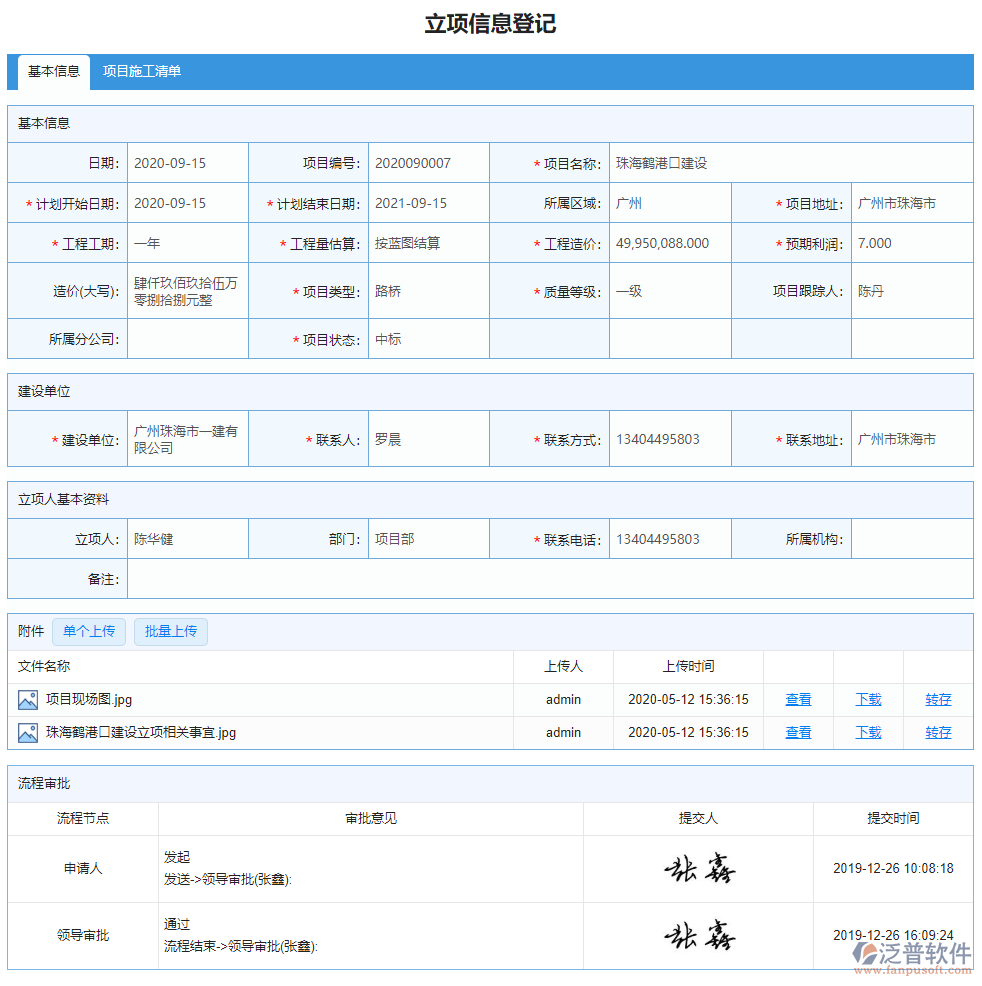The height and width of the screenshot is (986, 982).
Task: Open 查看 for 项目现场图.jpg
Action: point(798,699)
